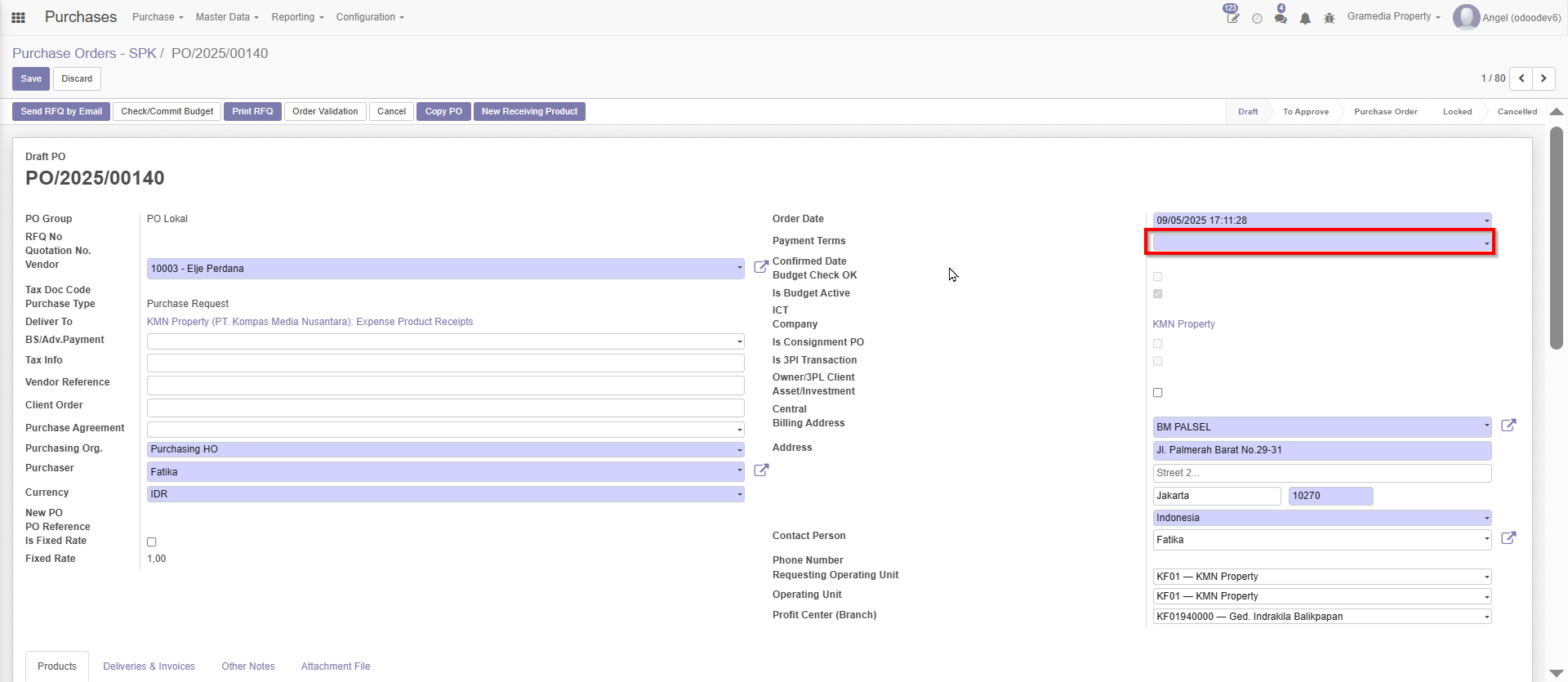
Task: Open the Master Data menu
Action: pos(227,17)
